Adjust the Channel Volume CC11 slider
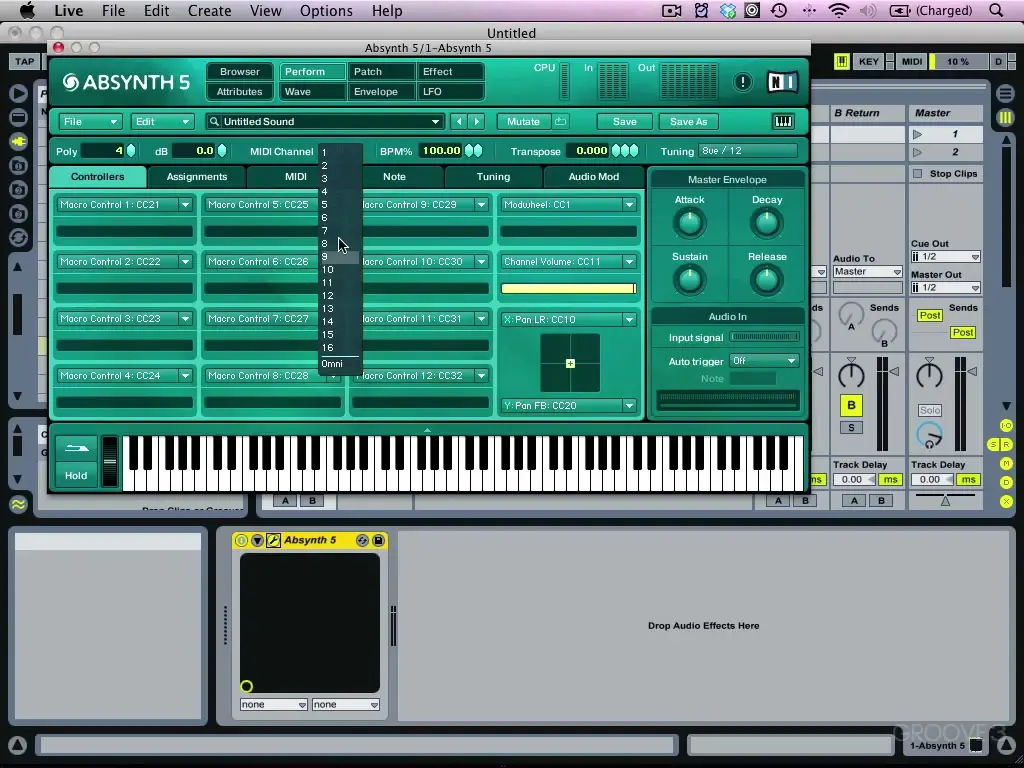 (x=568, y=288)
